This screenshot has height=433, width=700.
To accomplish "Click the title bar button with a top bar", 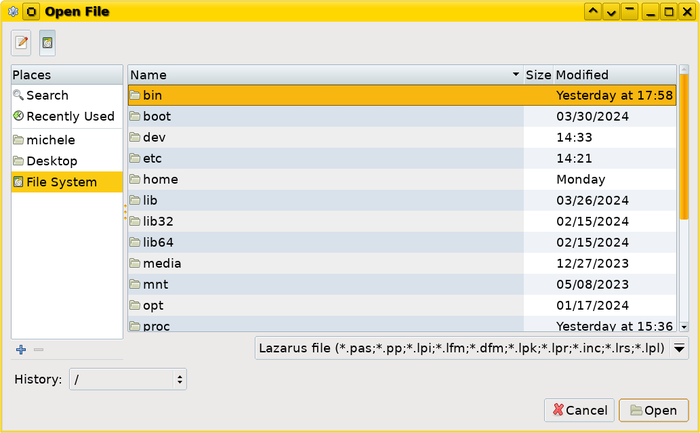I will pos(629,12).
